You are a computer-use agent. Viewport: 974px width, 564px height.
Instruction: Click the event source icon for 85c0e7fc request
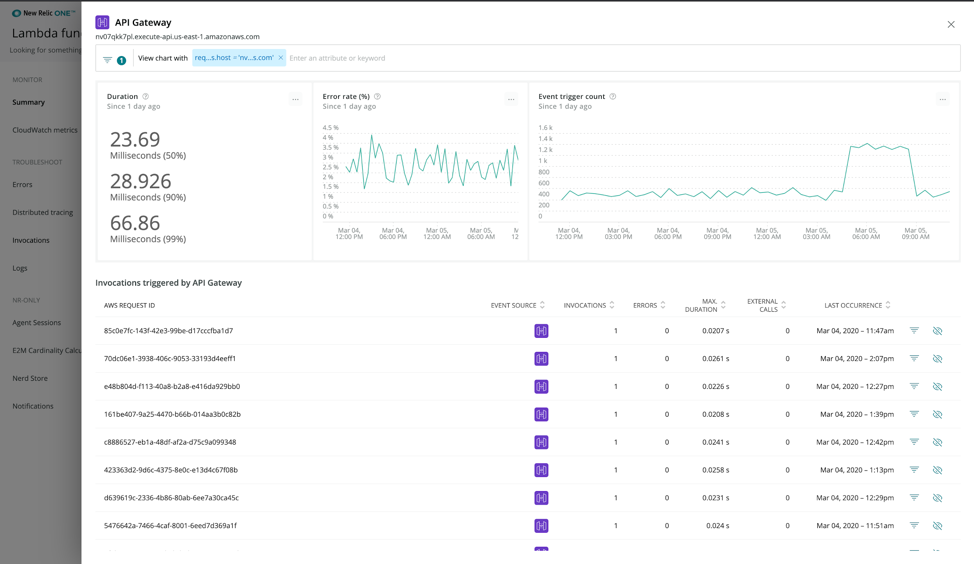541,331
